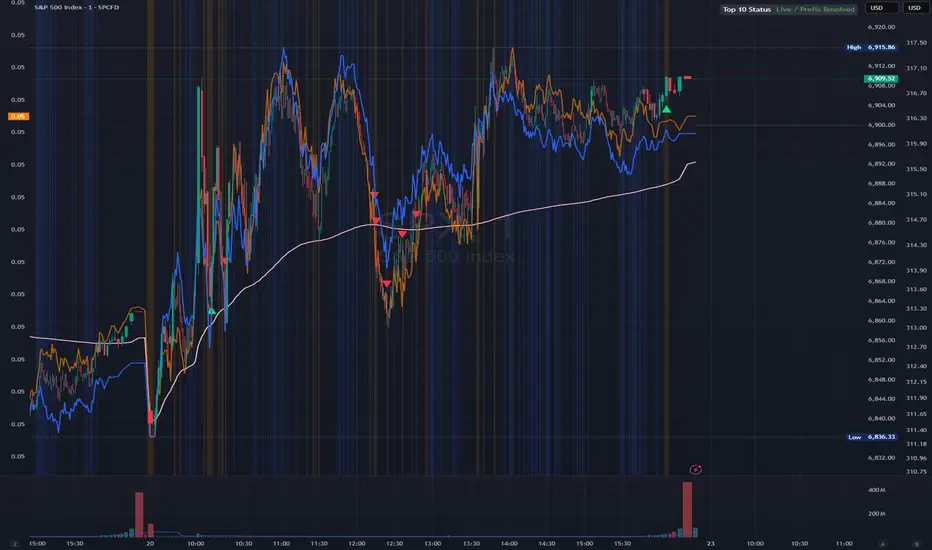The image size is (932, 550).
Task: Click the 6,860.00 price scale value
Action: click(881, 320)
